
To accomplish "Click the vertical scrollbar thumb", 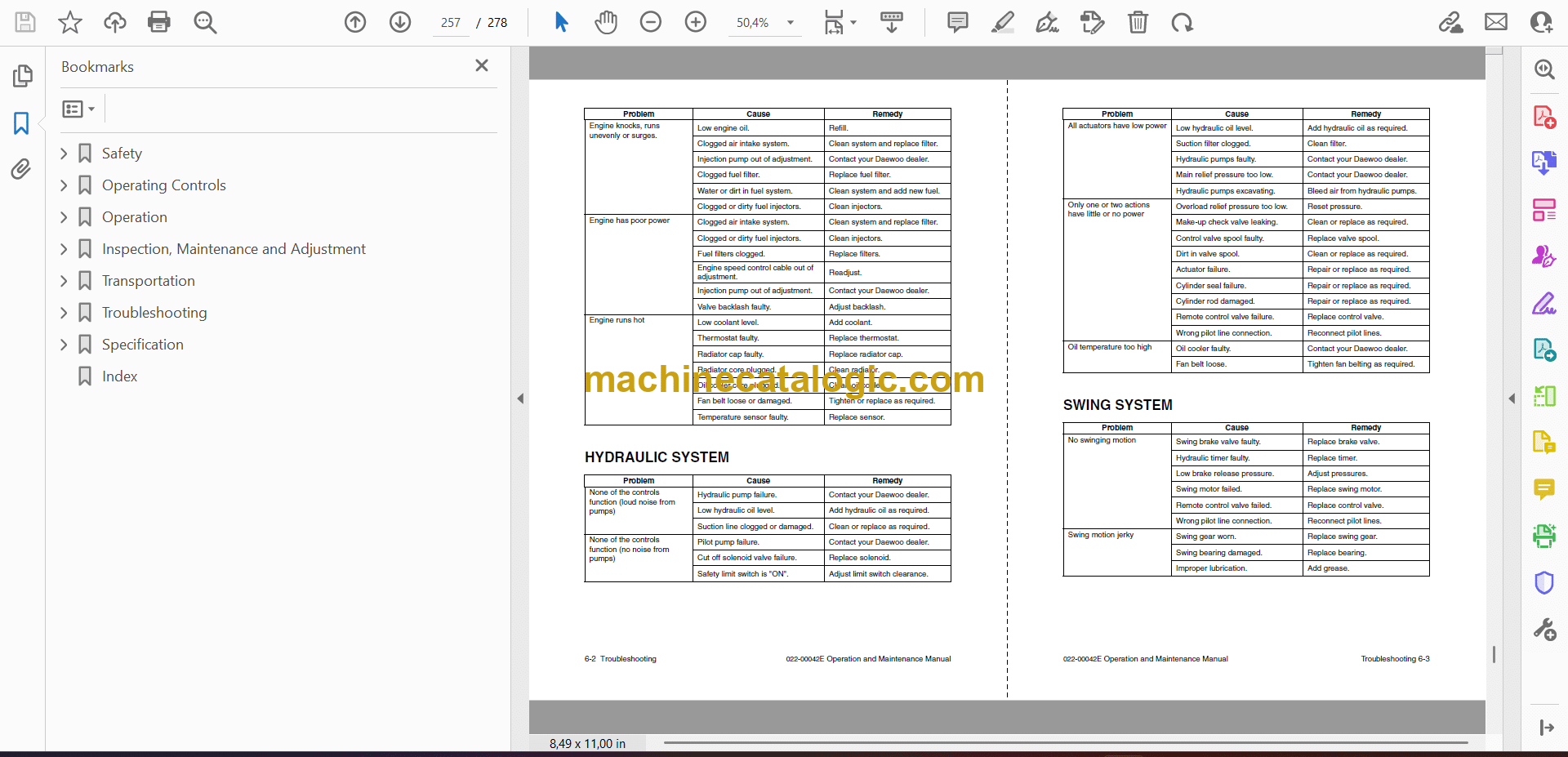I will (1494, 654).
